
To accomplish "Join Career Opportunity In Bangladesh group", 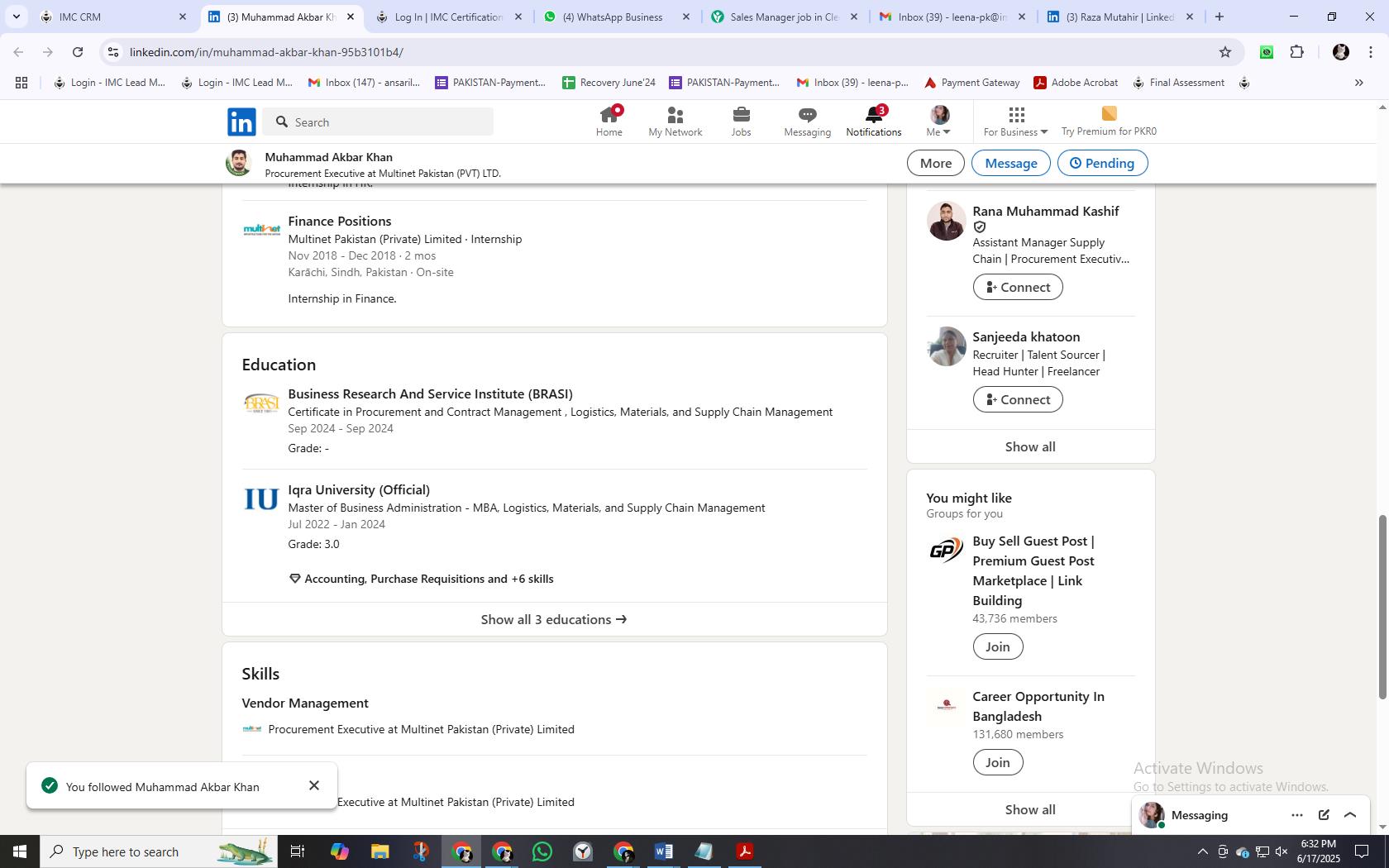I will (x=998, y=762).
